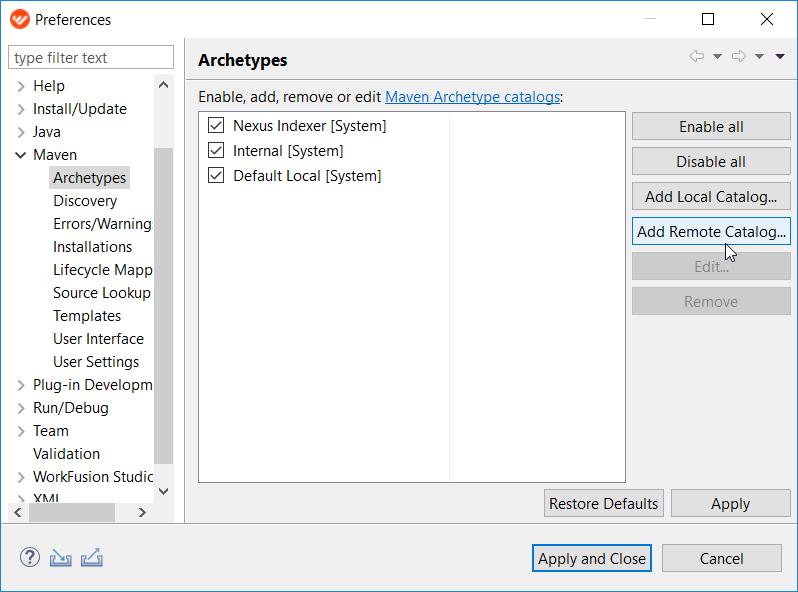
Task: Expand the Run/Debug tree node
Action: [21, 408]
